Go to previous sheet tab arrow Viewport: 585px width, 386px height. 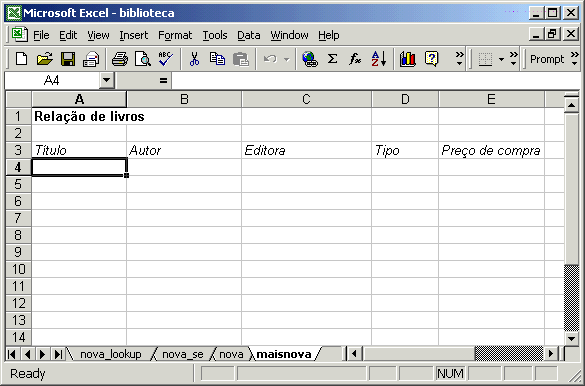click(x=27, y=354)
